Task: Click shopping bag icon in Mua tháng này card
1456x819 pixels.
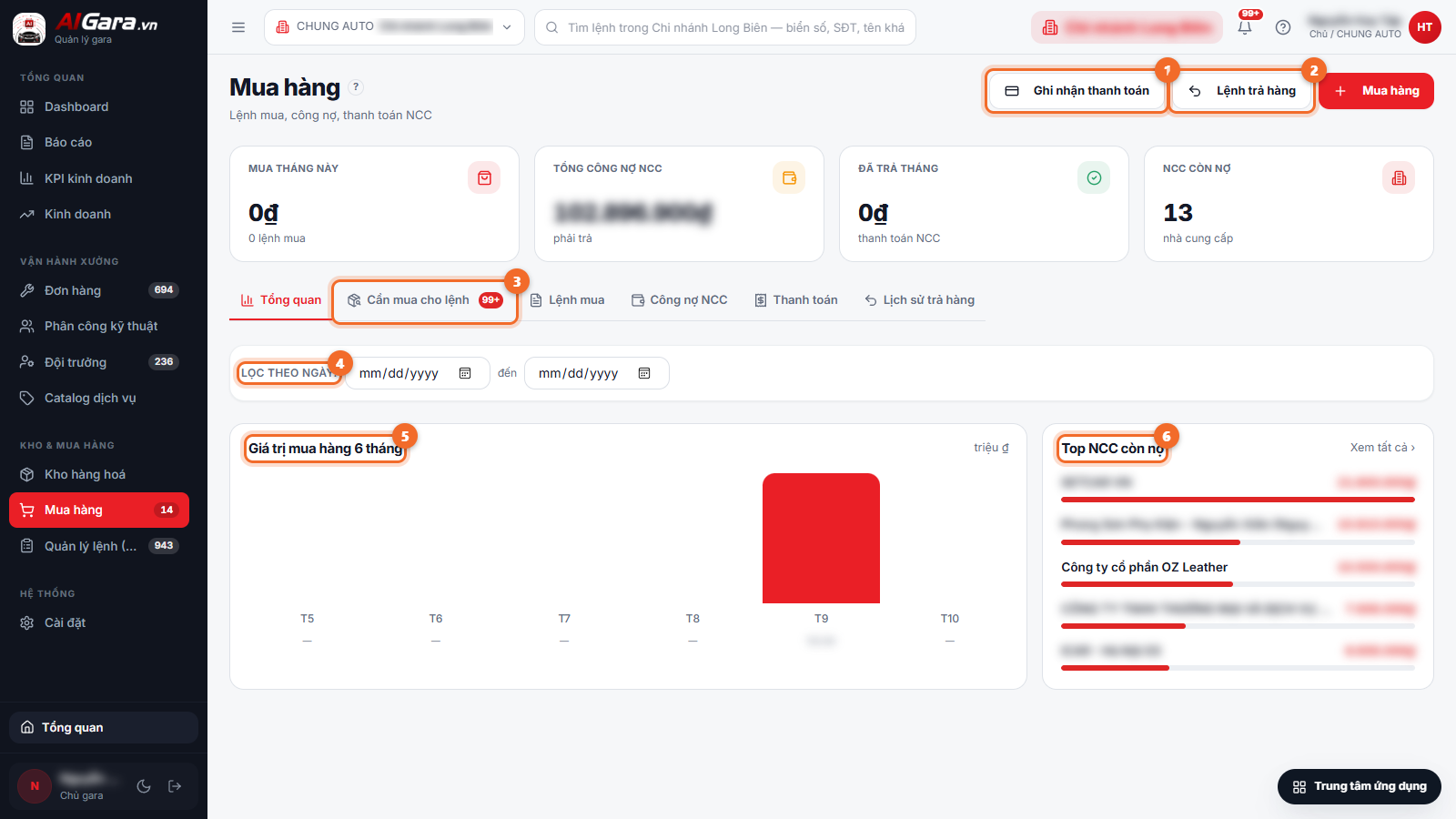Action: pos(484,177)
